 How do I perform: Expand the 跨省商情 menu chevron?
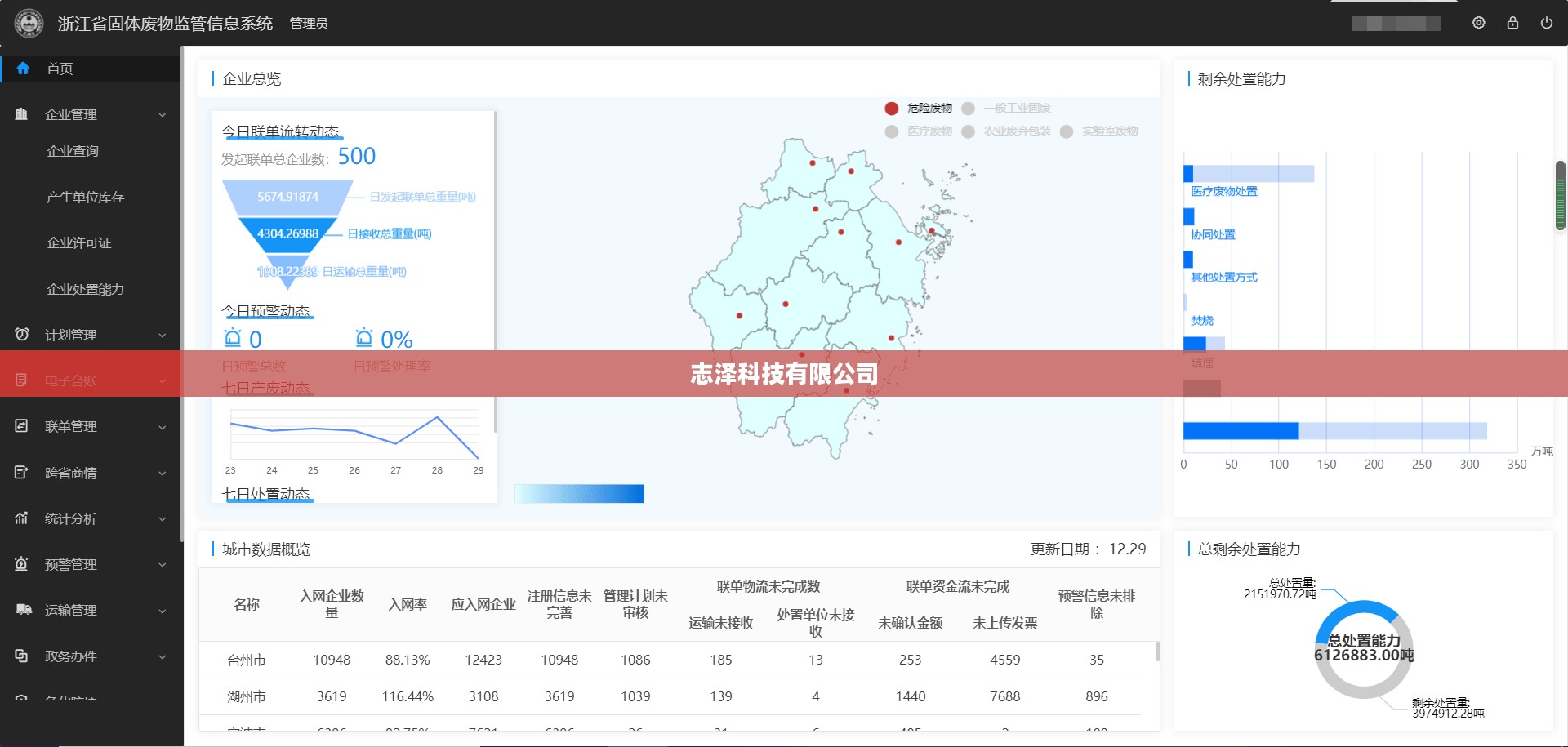[x=162, y=474]
